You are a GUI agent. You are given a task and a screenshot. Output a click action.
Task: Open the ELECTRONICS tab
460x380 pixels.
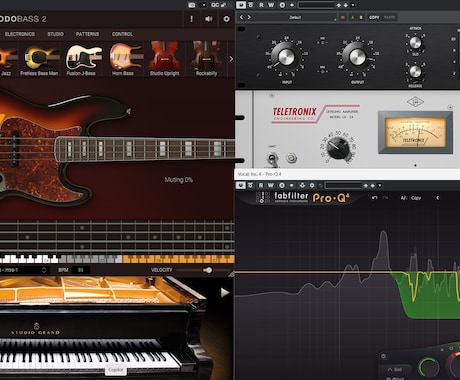[x=20, y=34]
